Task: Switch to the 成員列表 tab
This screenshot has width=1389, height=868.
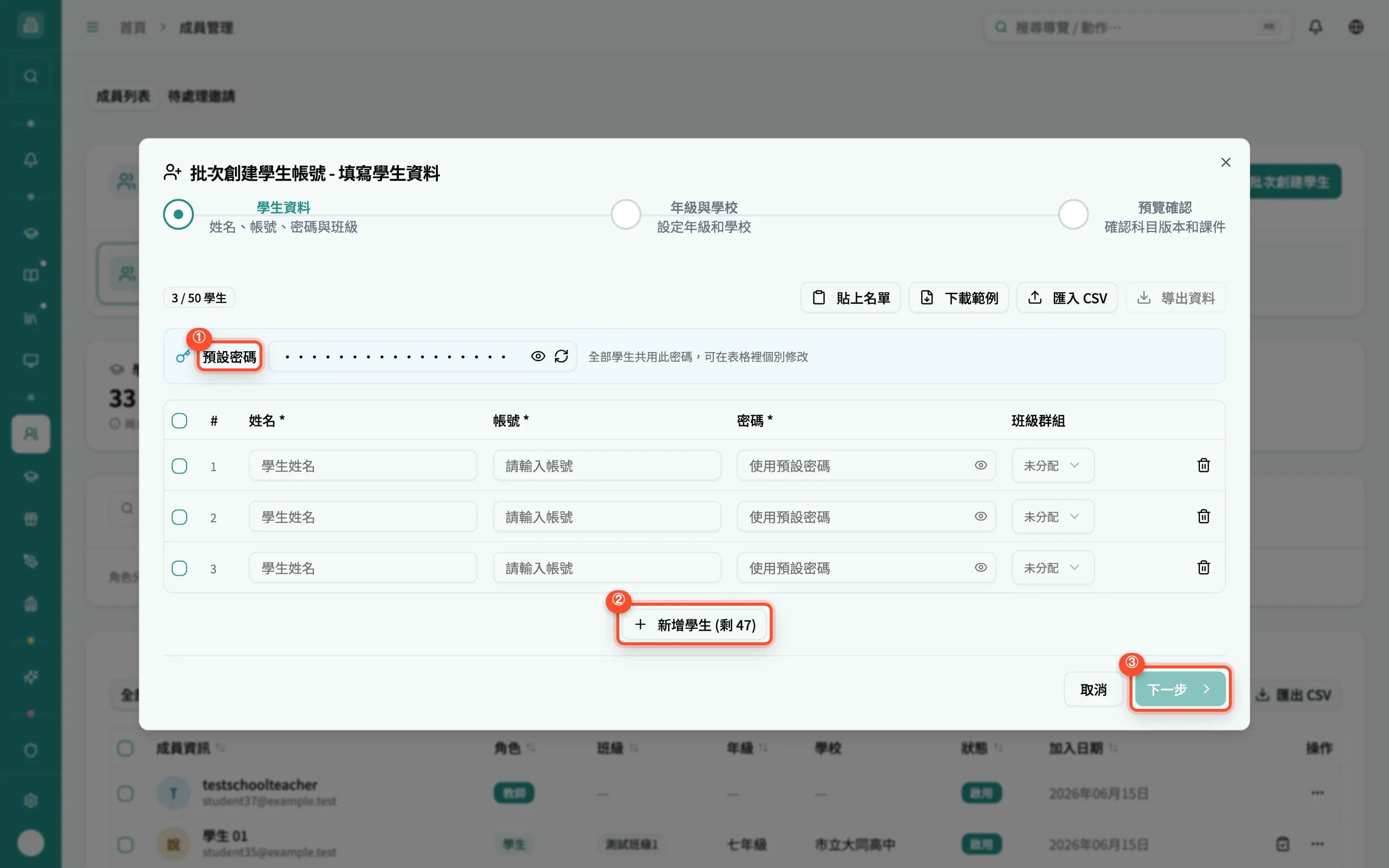Action: click(123, 96)
